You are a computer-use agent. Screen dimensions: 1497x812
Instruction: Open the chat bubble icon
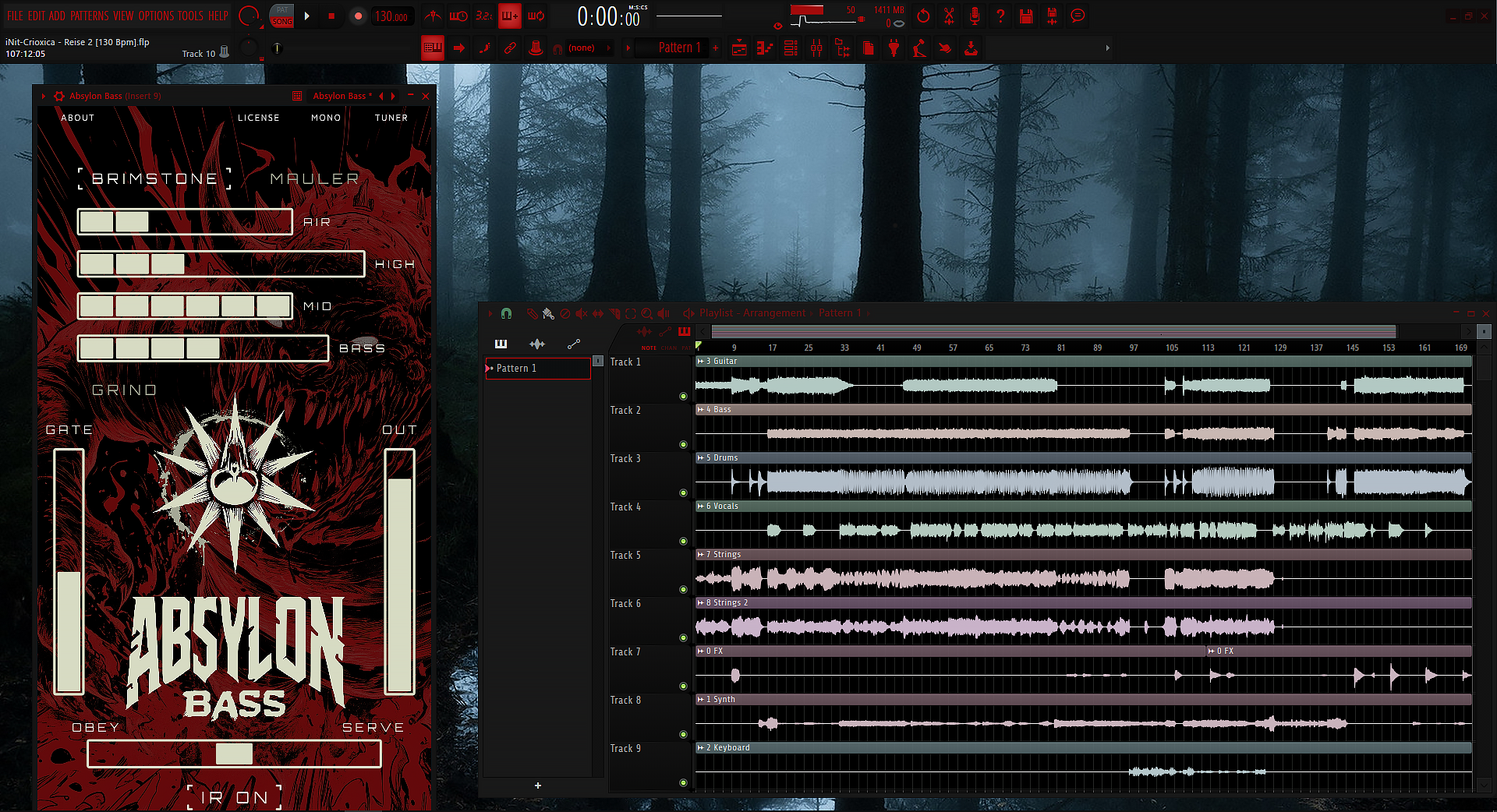point(1078,16)
